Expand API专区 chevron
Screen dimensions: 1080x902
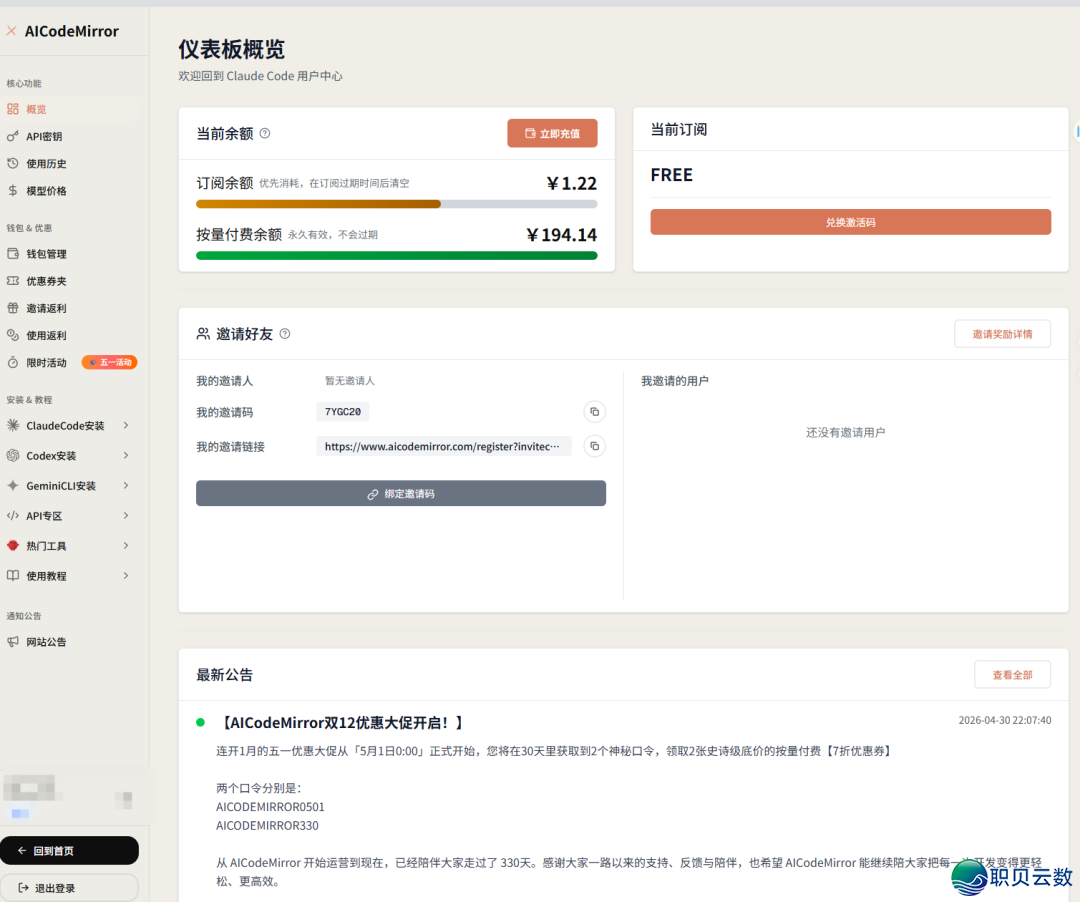(x=126, y=516)
